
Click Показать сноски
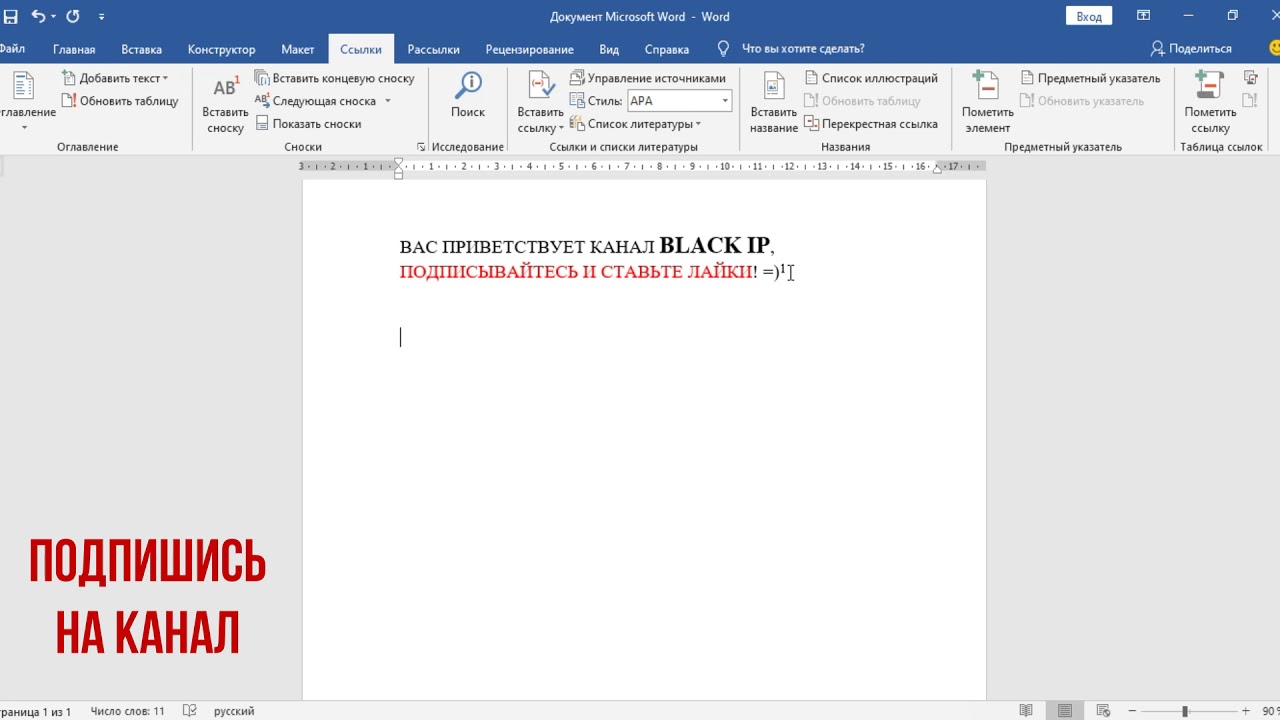pos(309,124)
